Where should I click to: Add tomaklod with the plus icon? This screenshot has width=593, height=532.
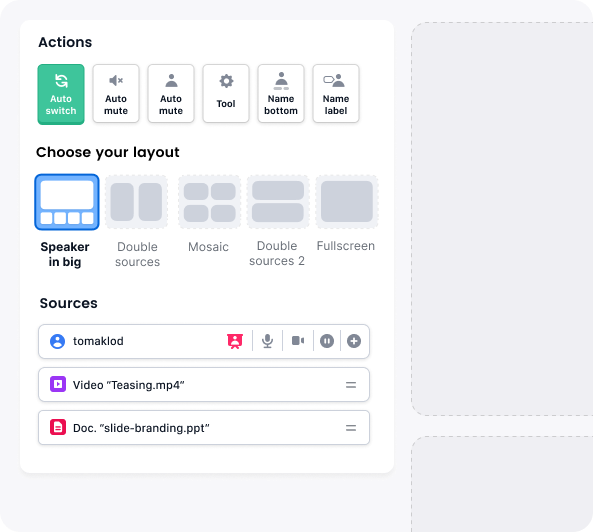(x=354, y=341)
